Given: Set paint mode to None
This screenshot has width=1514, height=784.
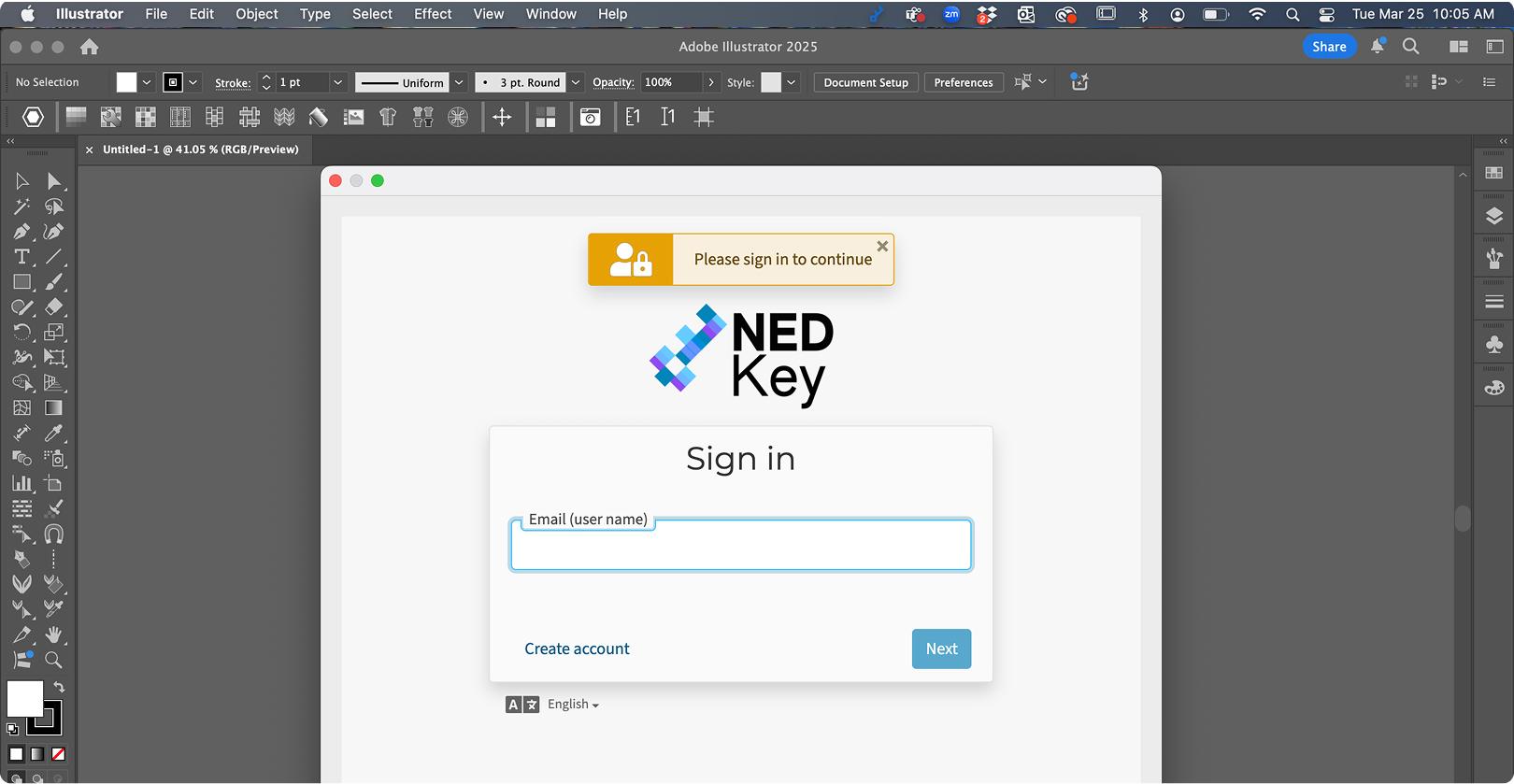Looking at the screenshot, I should (x=58, y=754).
